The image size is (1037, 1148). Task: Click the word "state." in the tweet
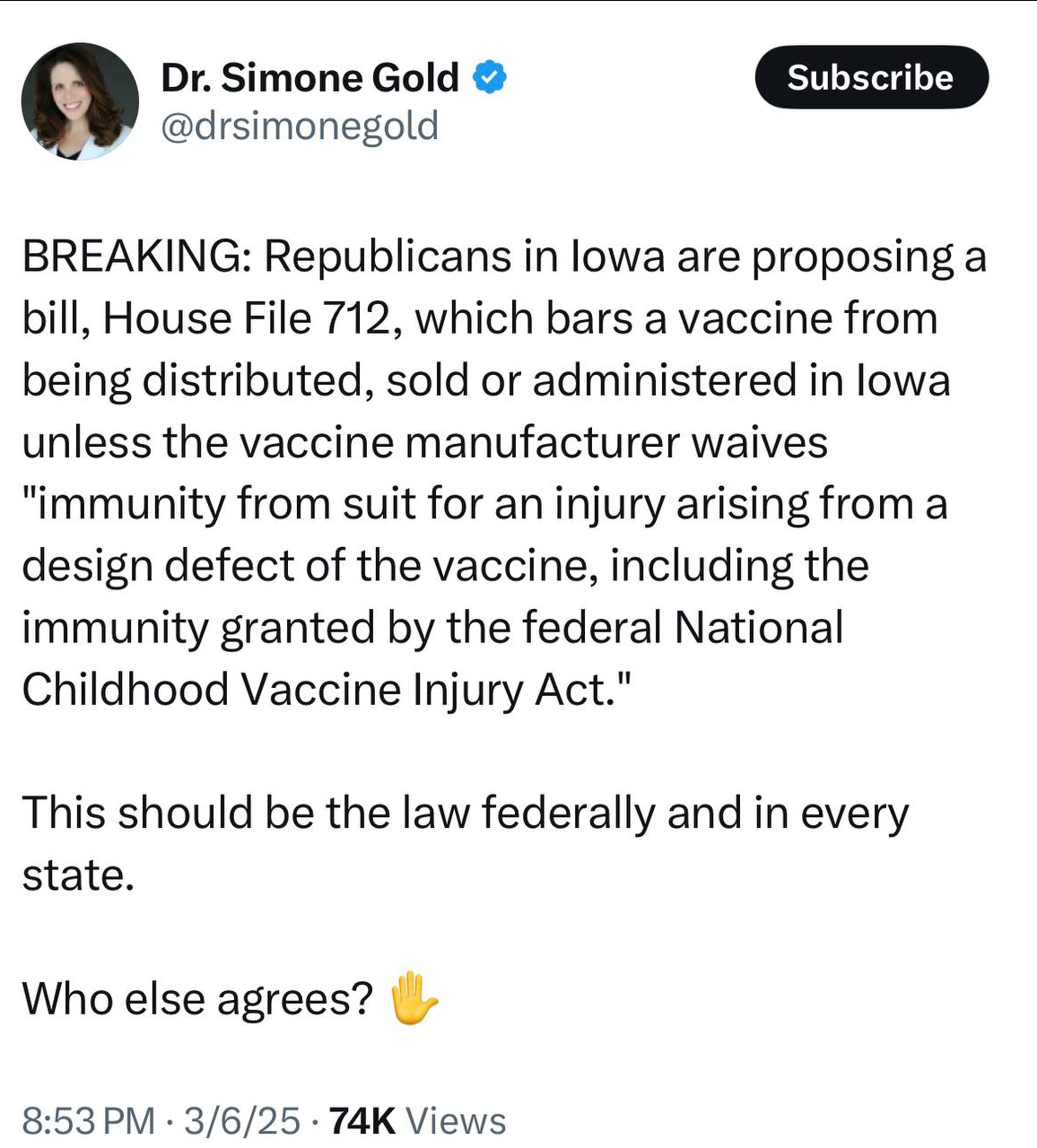[x=78, y=875]
